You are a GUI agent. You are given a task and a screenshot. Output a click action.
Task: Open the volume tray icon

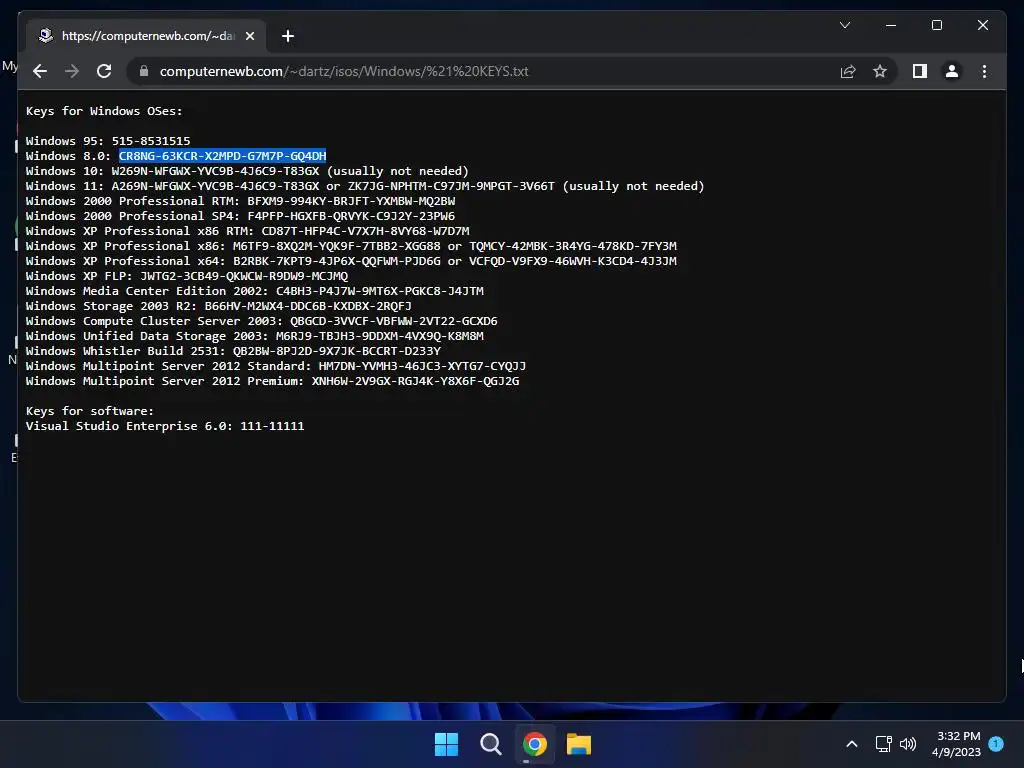(908, 744)
